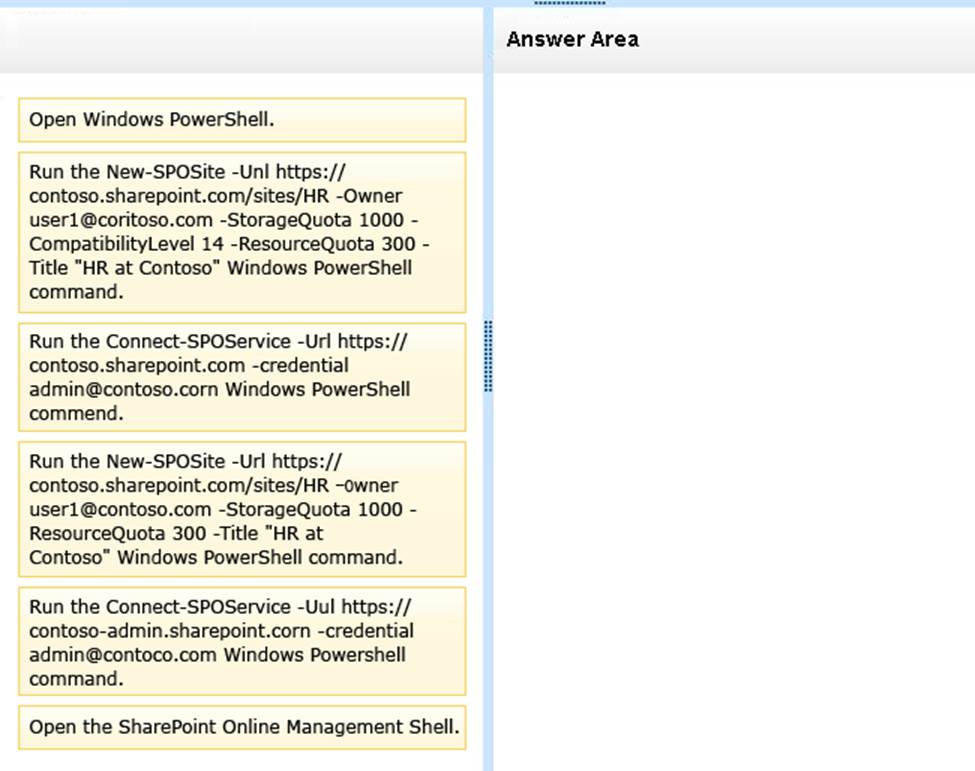This screenshot has width=975, height=771.
Task: Click the dotted grip at top edge
Action: click(x=569, y=3)
